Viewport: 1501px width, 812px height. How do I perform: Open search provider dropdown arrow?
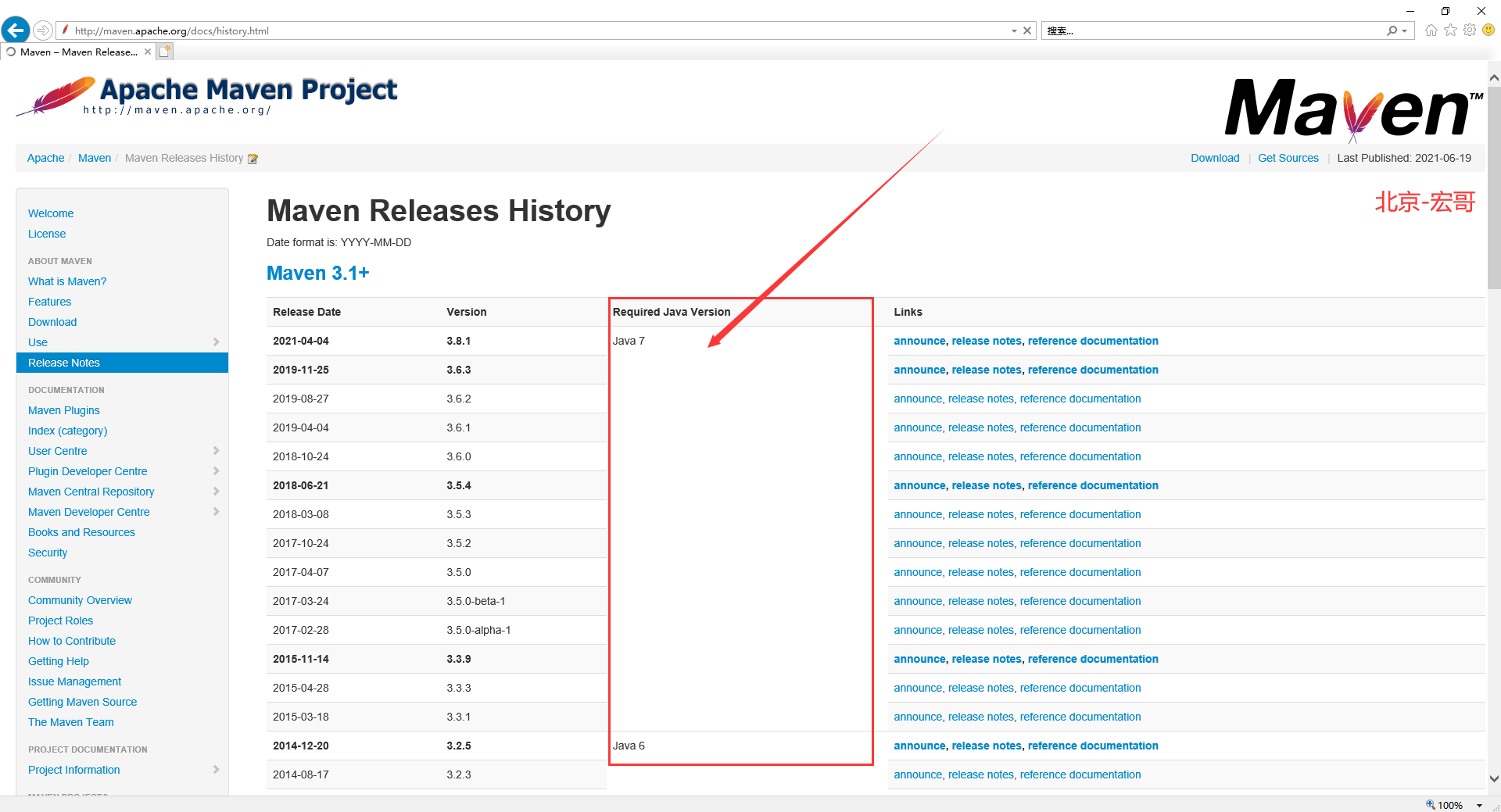coord(1405,30)
